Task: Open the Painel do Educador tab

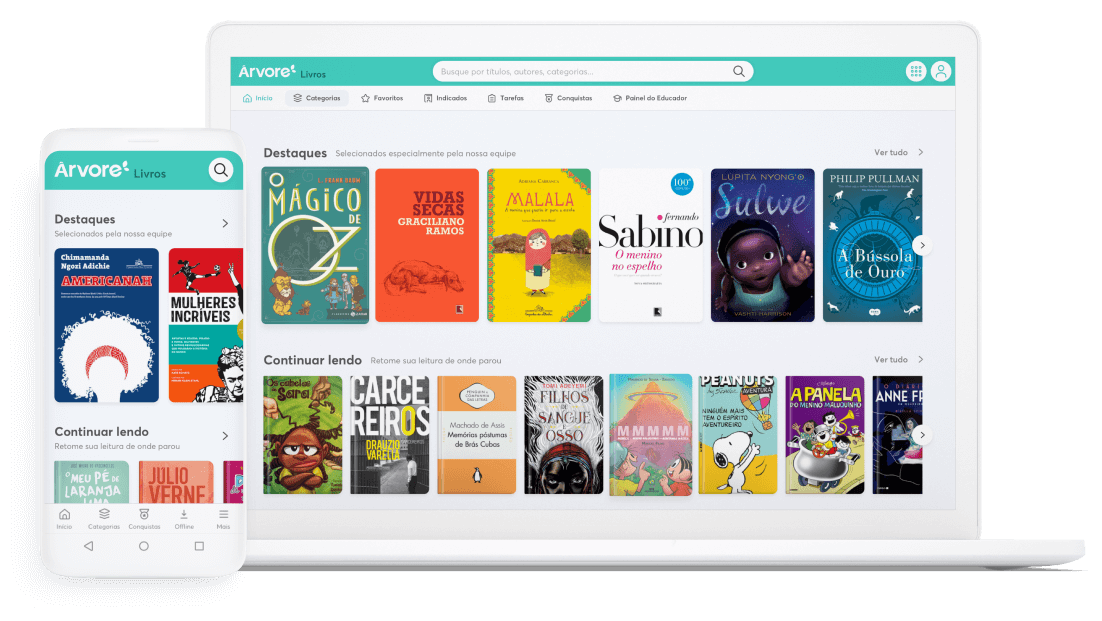Action: tap(649, 98)
